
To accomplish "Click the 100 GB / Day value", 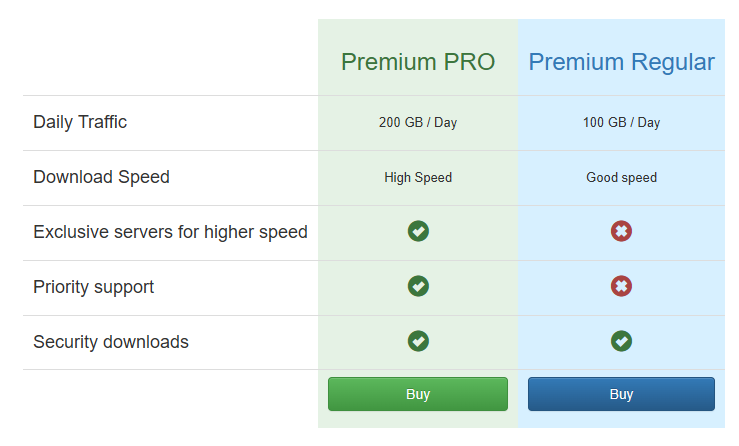I will click(x=621, y=123).
